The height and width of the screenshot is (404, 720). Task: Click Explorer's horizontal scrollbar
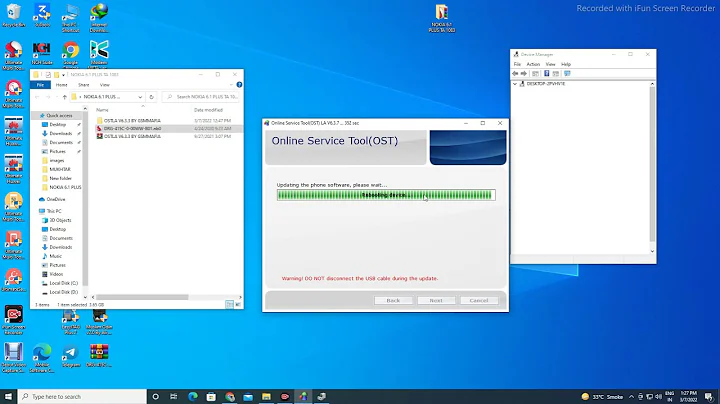pos(142,297)
